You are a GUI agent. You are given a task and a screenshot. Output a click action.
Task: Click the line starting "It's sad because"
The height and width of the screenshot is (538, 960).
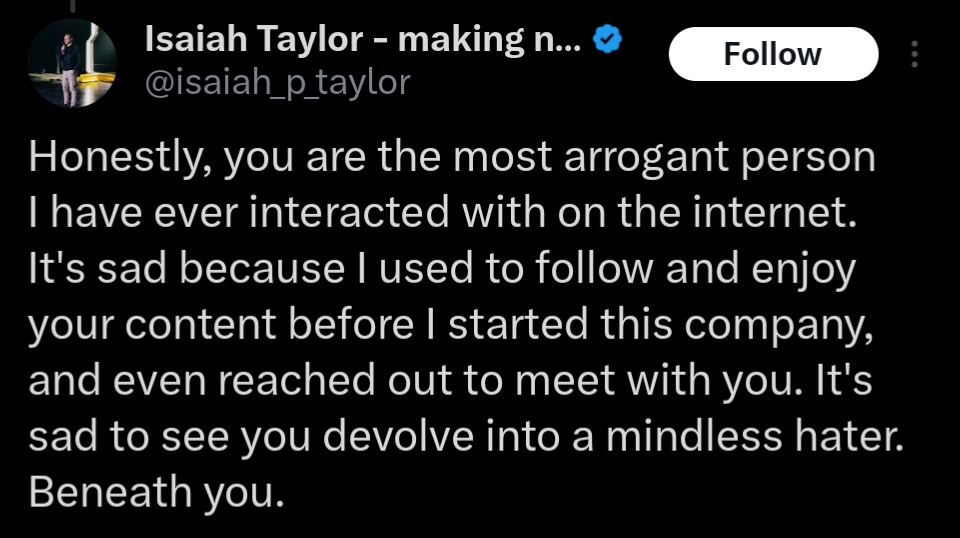441,270
